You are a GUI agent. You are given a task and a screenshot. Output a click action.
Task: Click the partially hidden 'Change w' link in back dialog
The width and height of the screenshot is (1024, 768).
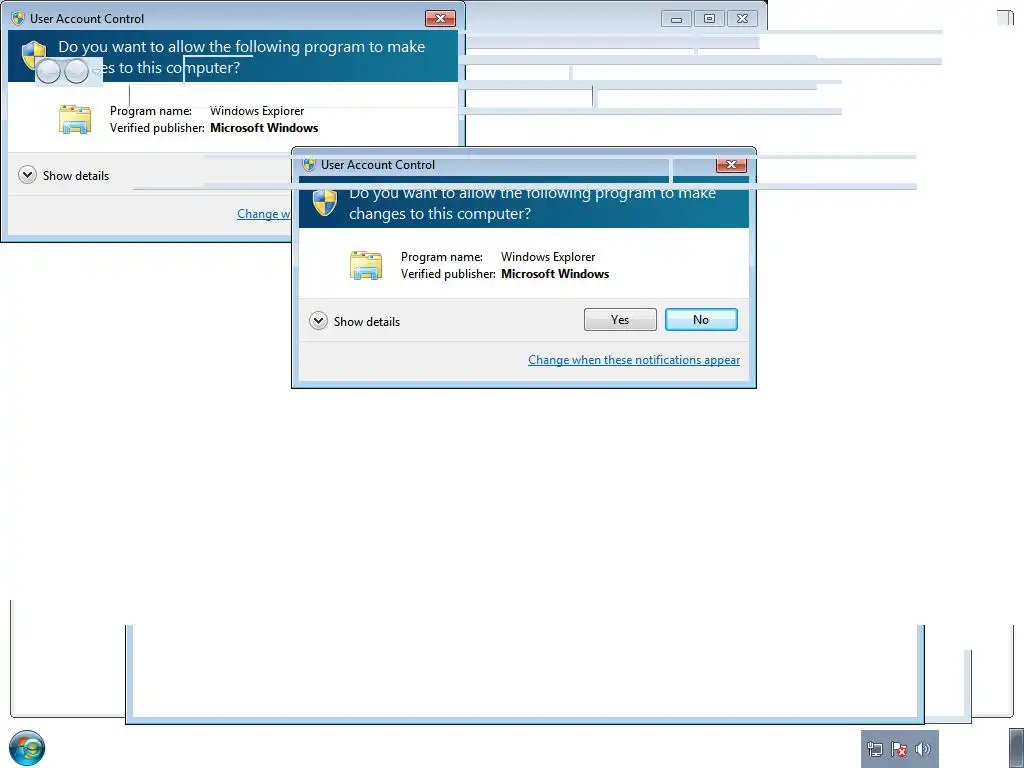[x=264, y=214]
